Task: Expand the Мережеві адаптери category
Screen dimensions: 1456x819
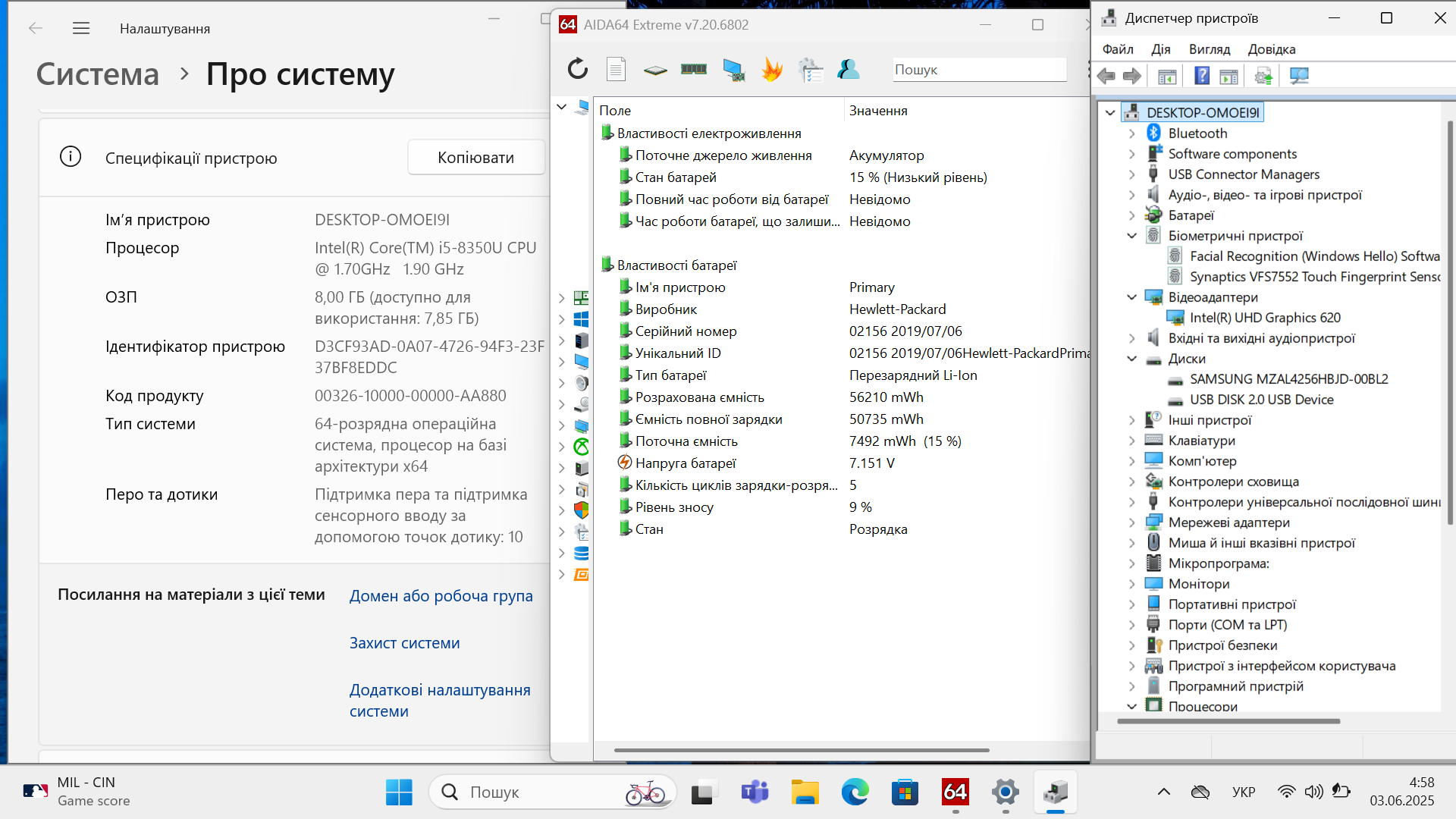Action: pyautogui.click(x=1131, y=522)
